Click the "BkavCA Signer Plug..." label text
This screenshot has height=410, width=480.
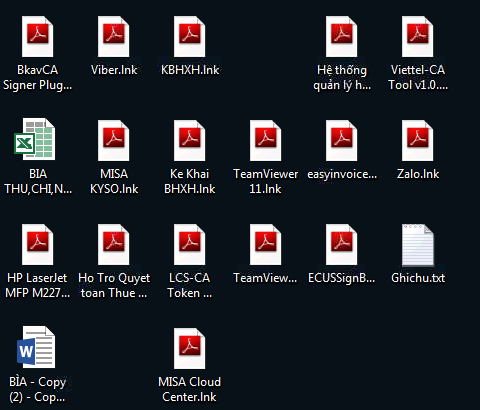[37, 78]
